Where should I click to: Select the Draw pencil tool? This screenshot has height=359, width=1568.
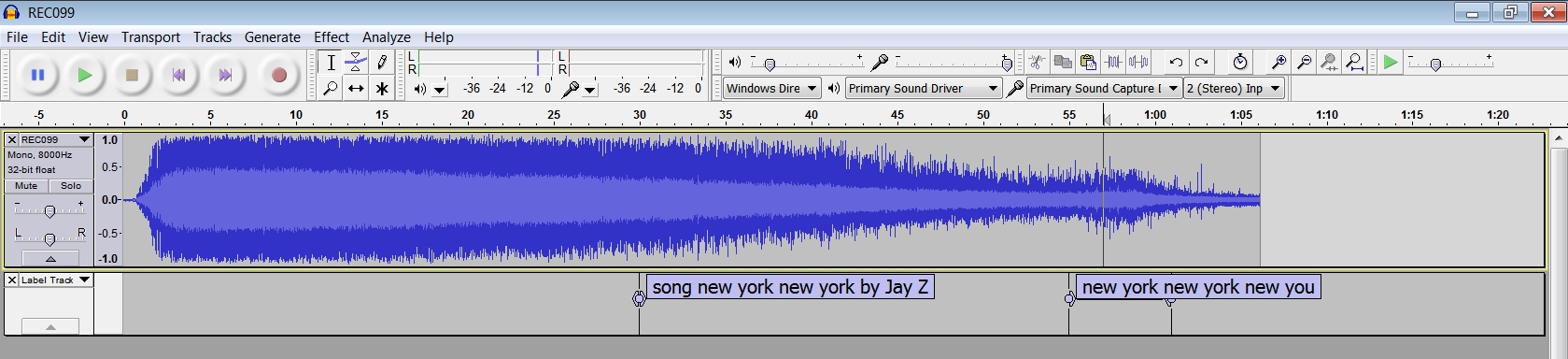click(x=381, y=63)
